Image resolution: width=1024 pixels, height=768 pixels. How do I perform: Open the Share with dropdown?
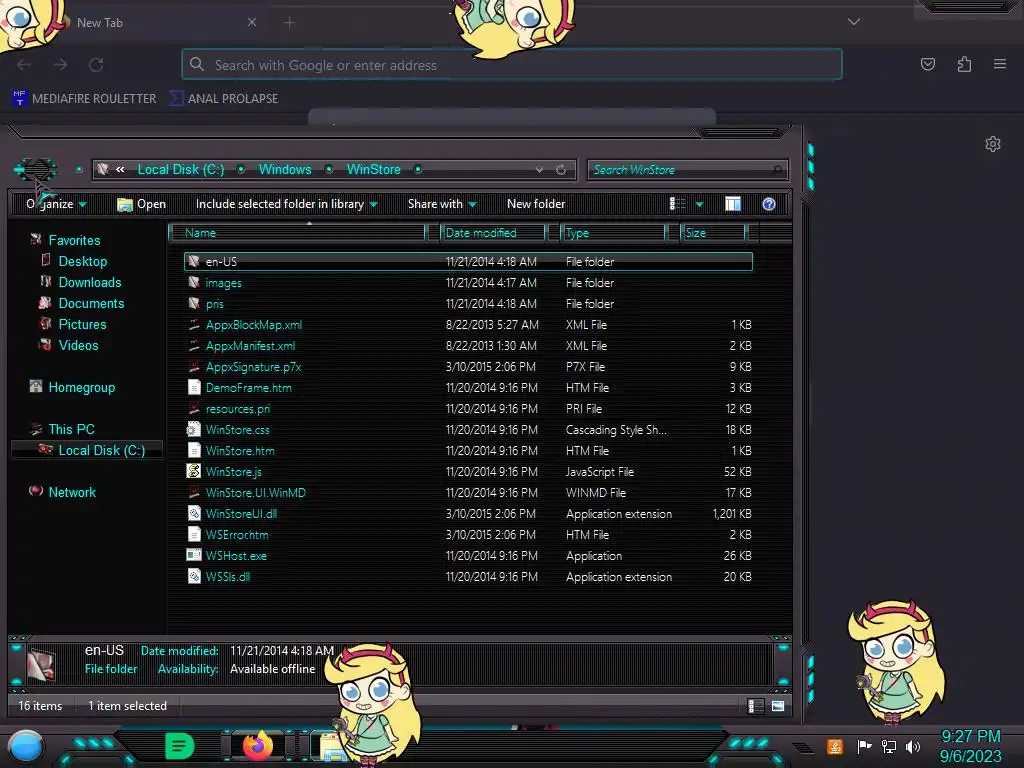click(441, 204)
